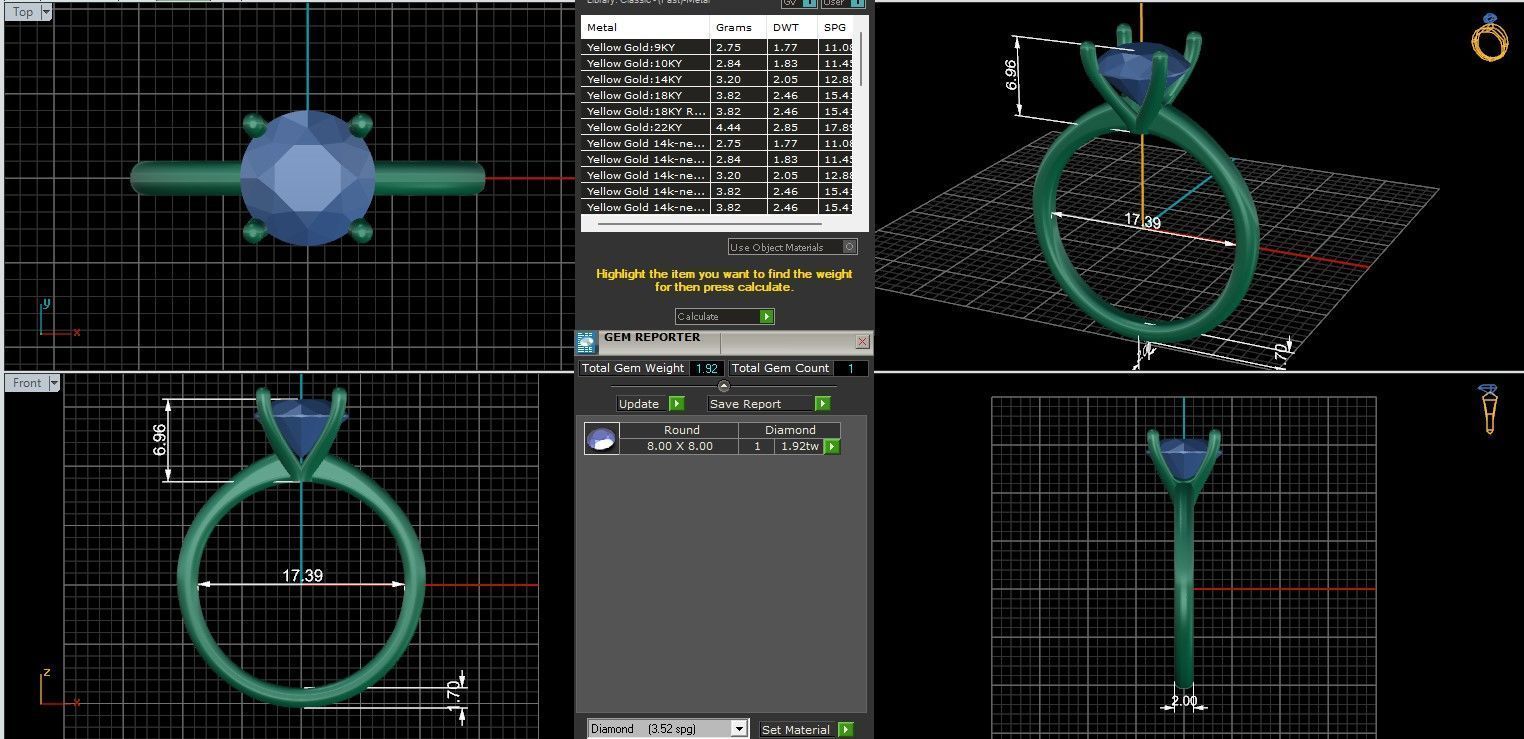This screenshot has height=739, width=1524.
Task: Click the ring-on-finger icon in the side viewport
Action: point(1488,410)
